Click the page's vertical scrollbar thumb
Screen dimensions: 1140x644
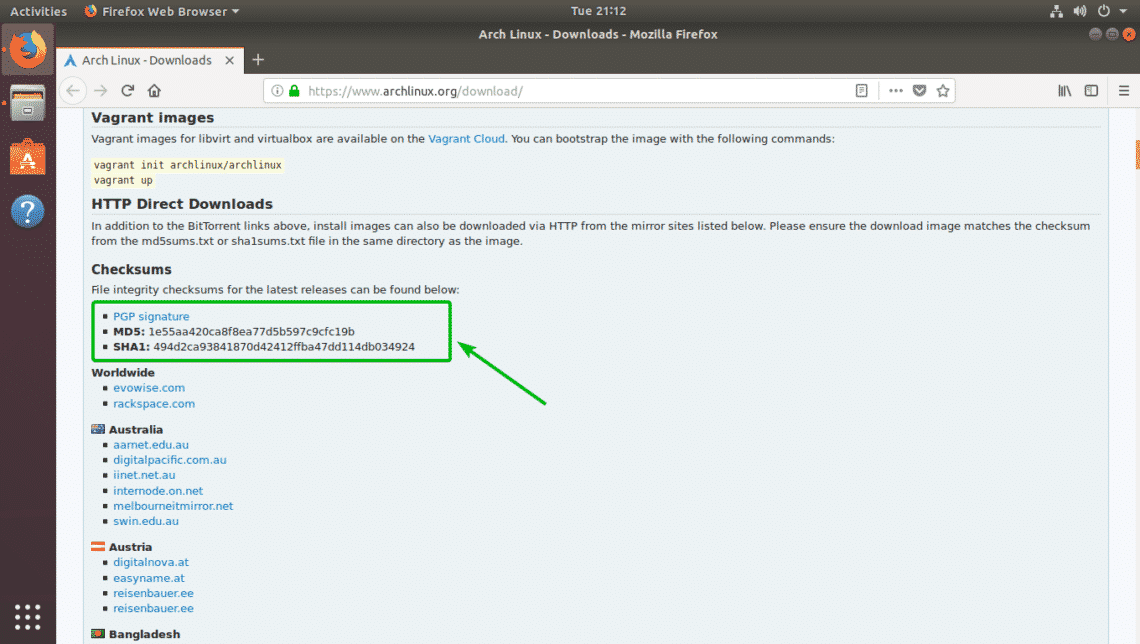1137,154
